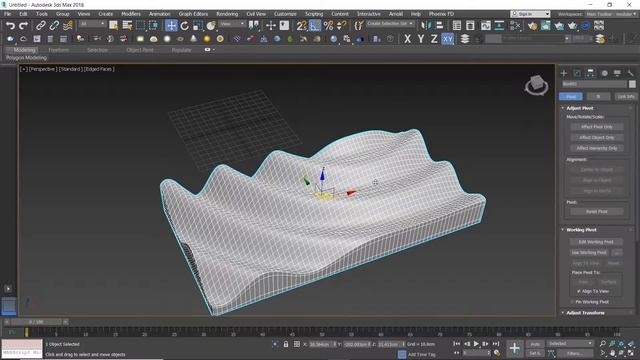Restrict transform to the Y axis
The height and width of the screenshot is (360, 640).
pyautogui.click(x=421, y=39)
